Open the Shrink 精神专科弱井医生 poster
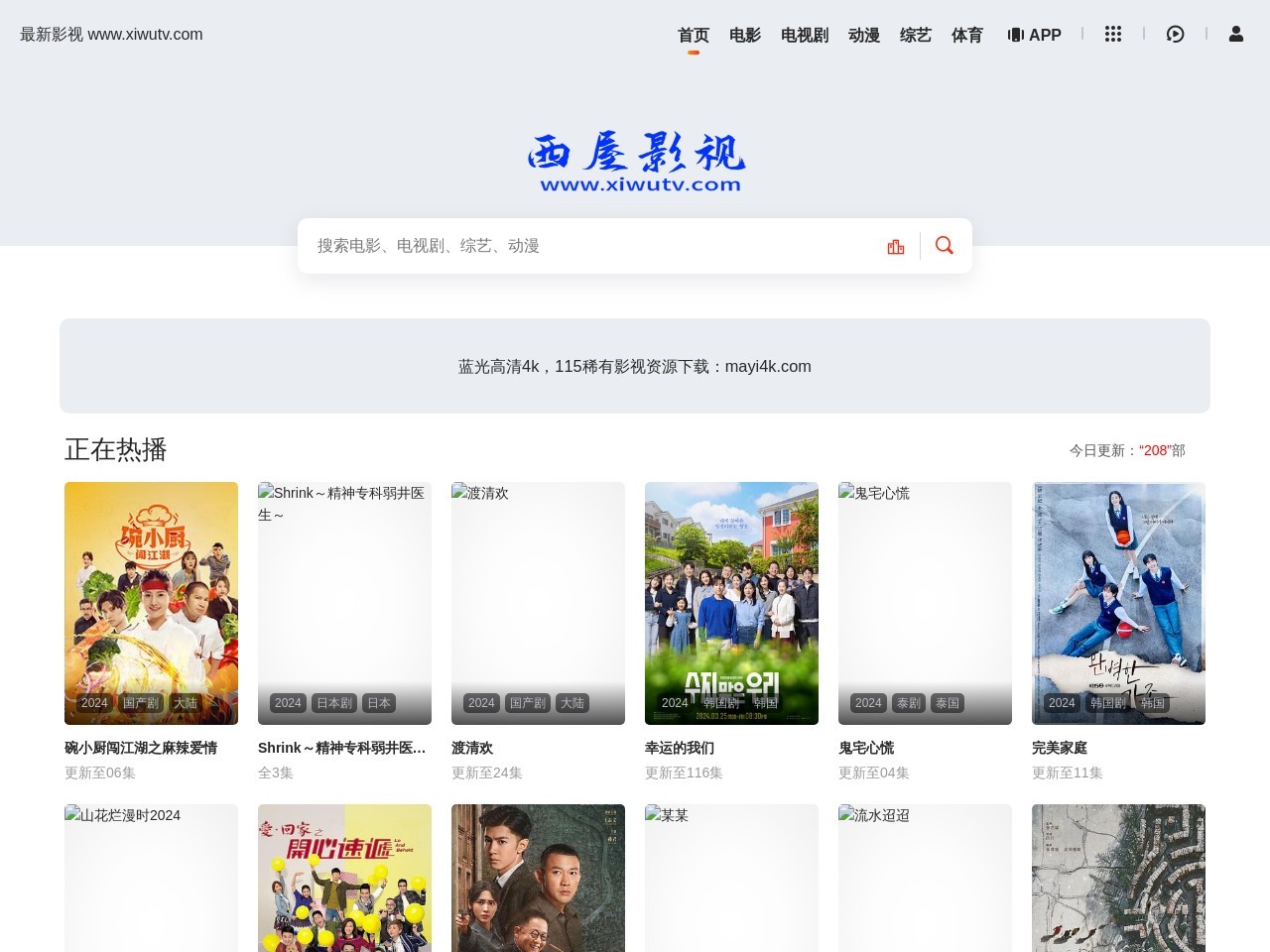This screenshot has height=952, width=1270. pyautogui.click(x=344, y=603)
